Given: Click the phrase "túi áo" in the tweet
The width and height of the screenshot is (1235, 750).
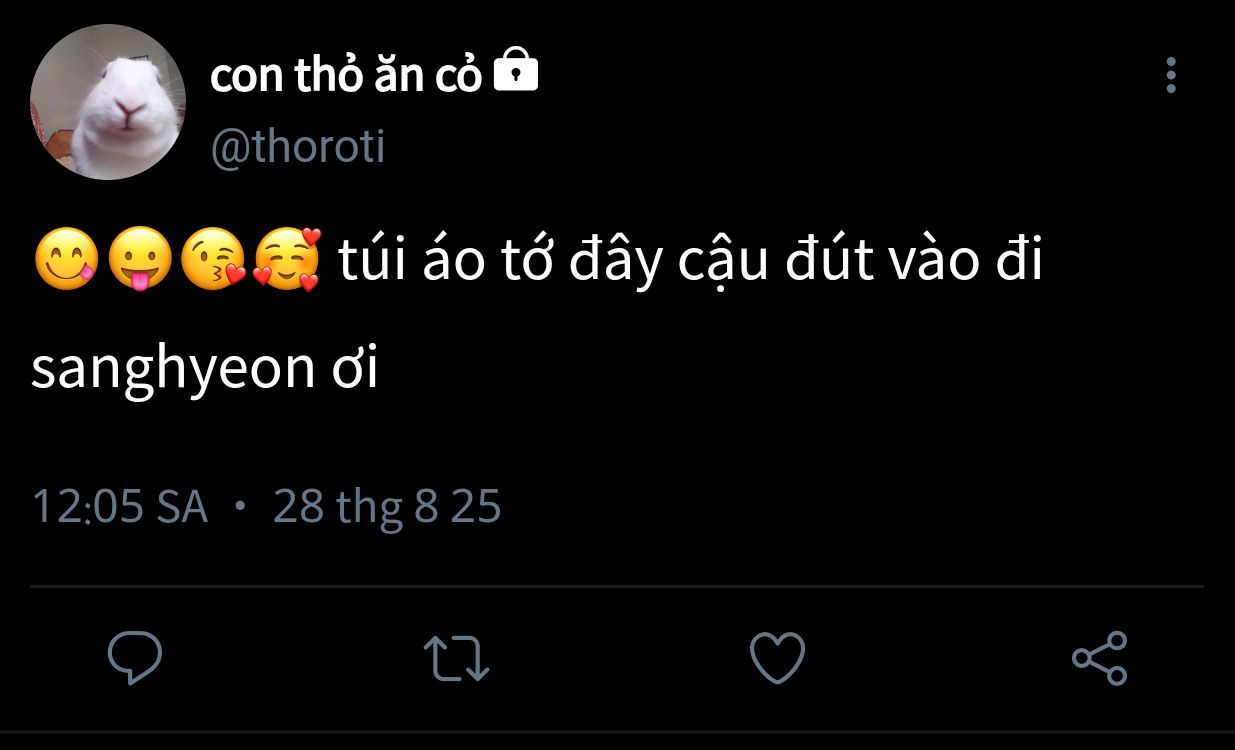Looking at the screenshot, I should pyautogui.click(x=412, y=262).
